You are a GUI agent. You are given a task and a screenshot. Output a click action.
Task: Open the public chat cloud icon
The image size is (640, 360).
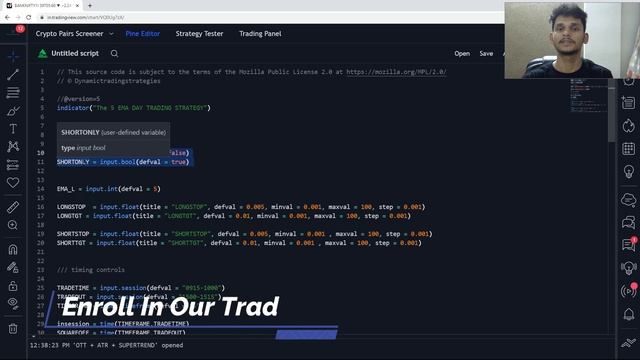[629, 200]
